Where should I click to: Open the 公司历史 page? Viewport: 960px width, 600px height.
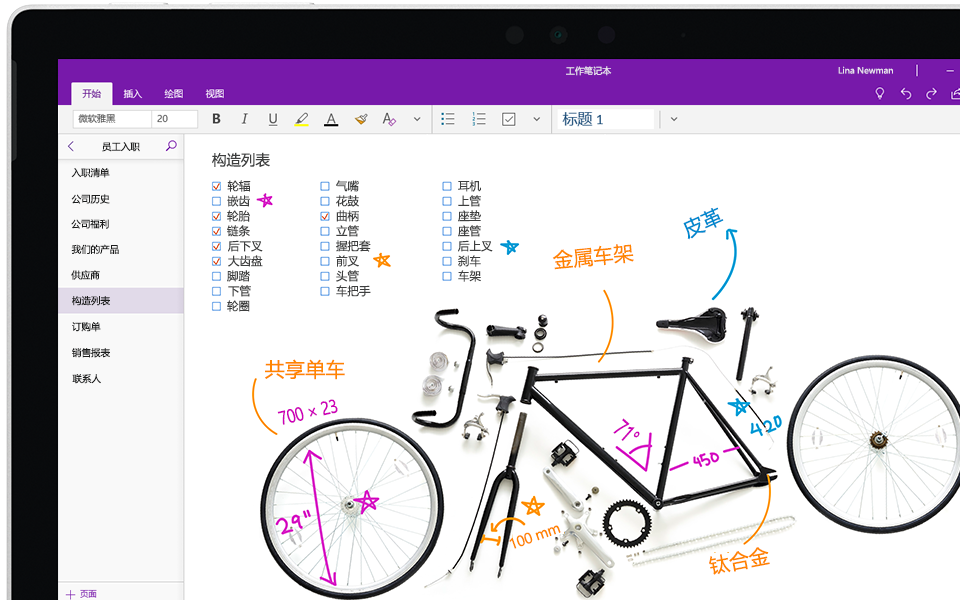[x=121, y=198]
